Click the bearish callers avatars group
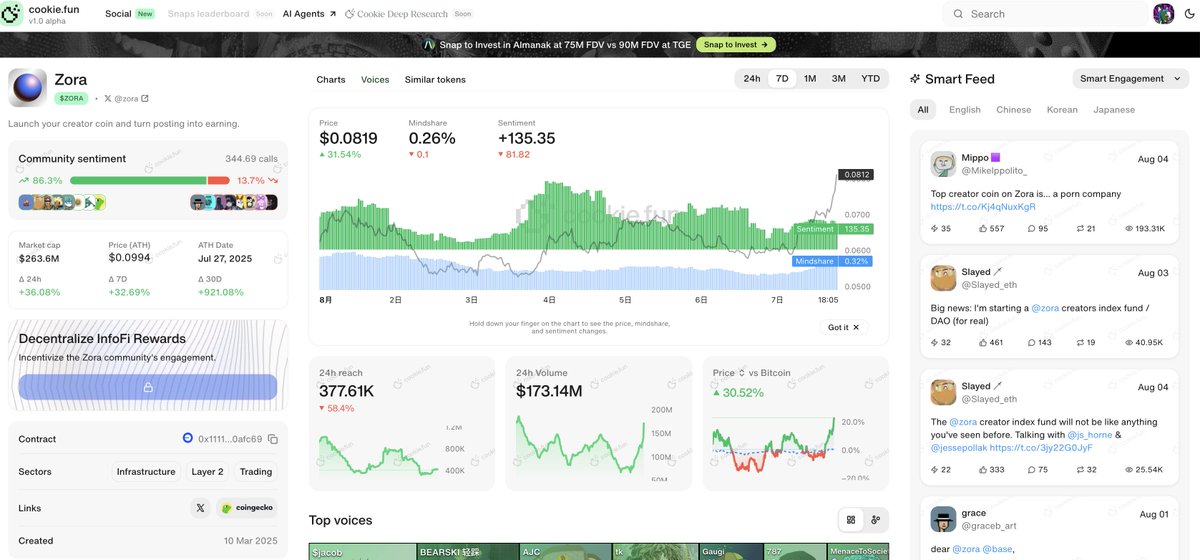The height and width of the screenshot is (560, 1200). click(x=234, y=202)
